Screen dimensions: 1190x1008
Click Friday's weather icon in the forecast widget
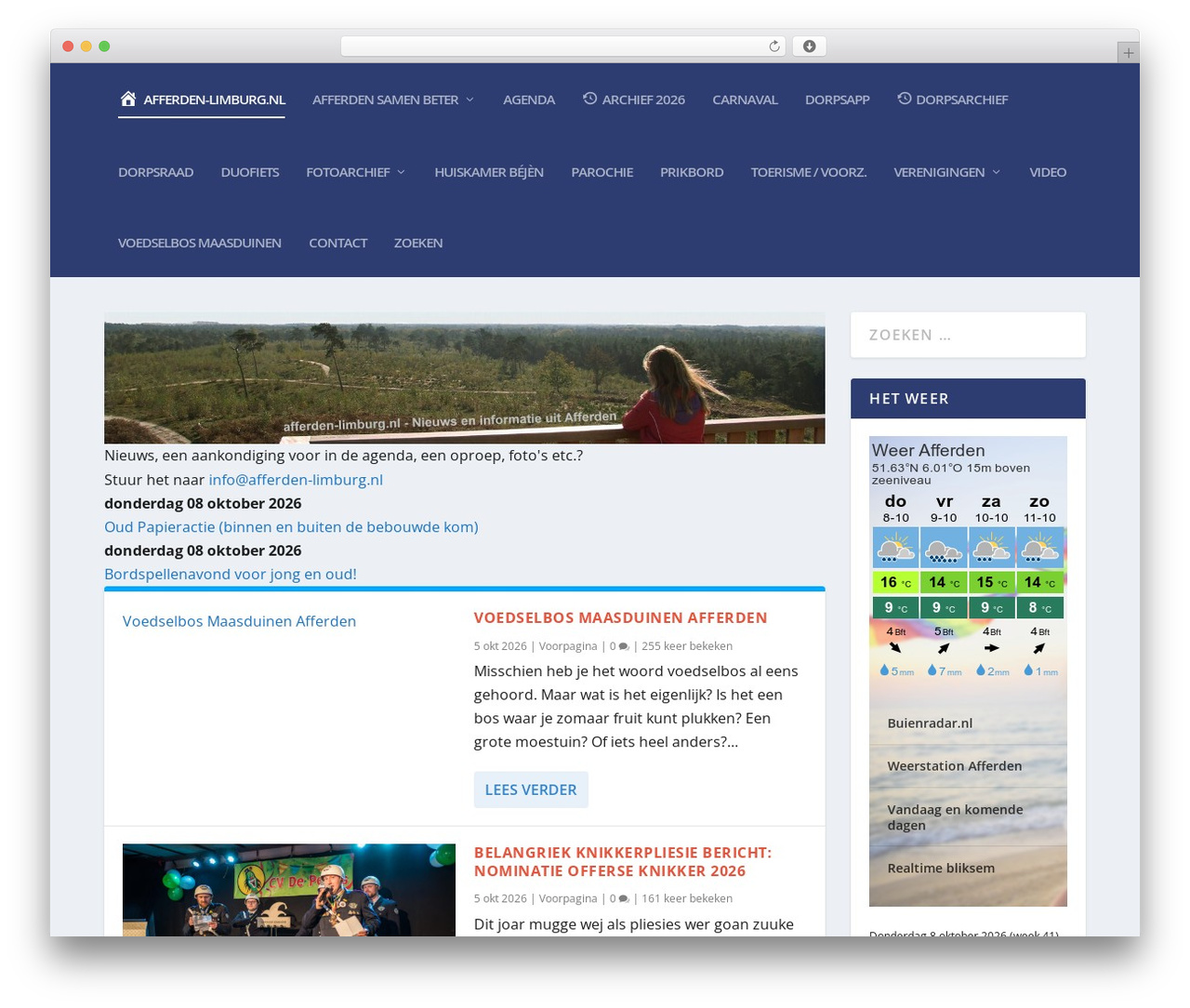tap(944, 547)
